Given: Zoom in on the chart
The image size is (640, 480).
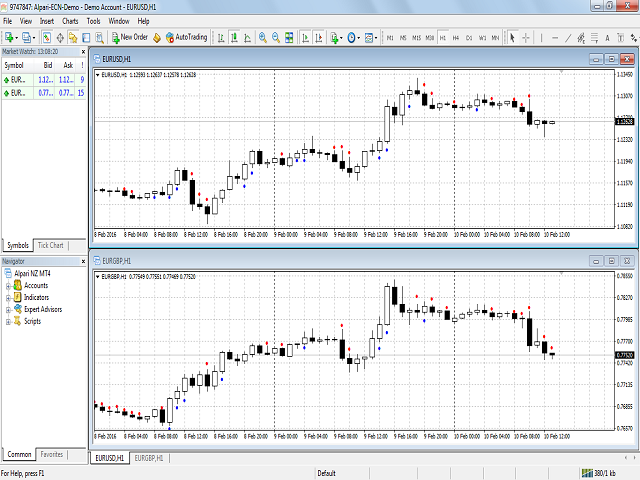Looking at the screenshot, I should click(263, 38).
